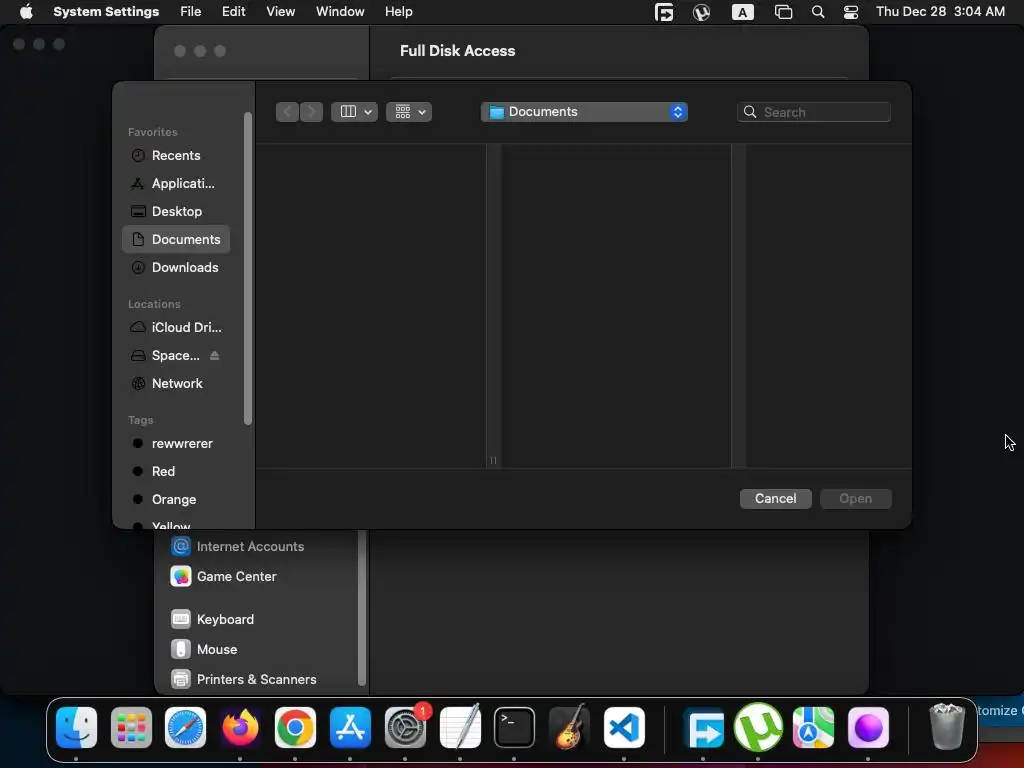The image size is (1024, 768).
Task: Select the rewwrerer tag
Action: coord(175,443)
